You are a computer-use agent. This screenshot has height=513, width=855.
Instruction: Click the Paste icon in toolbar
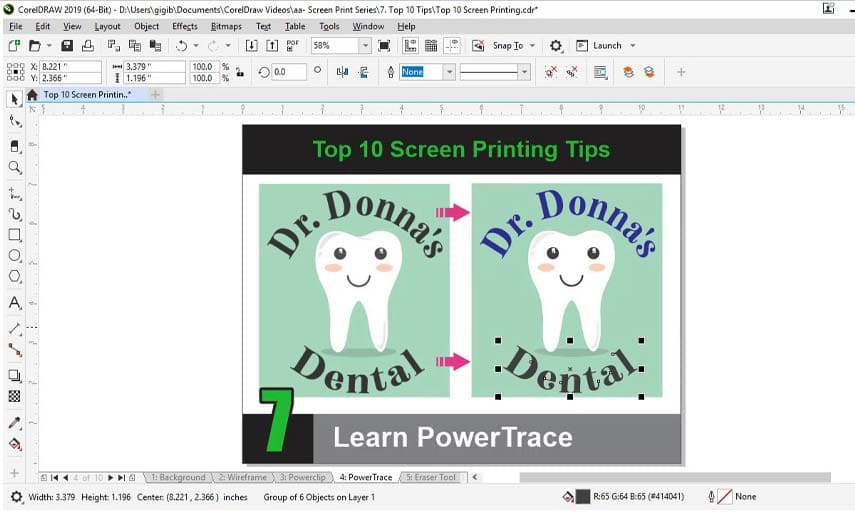click(155, 46)
